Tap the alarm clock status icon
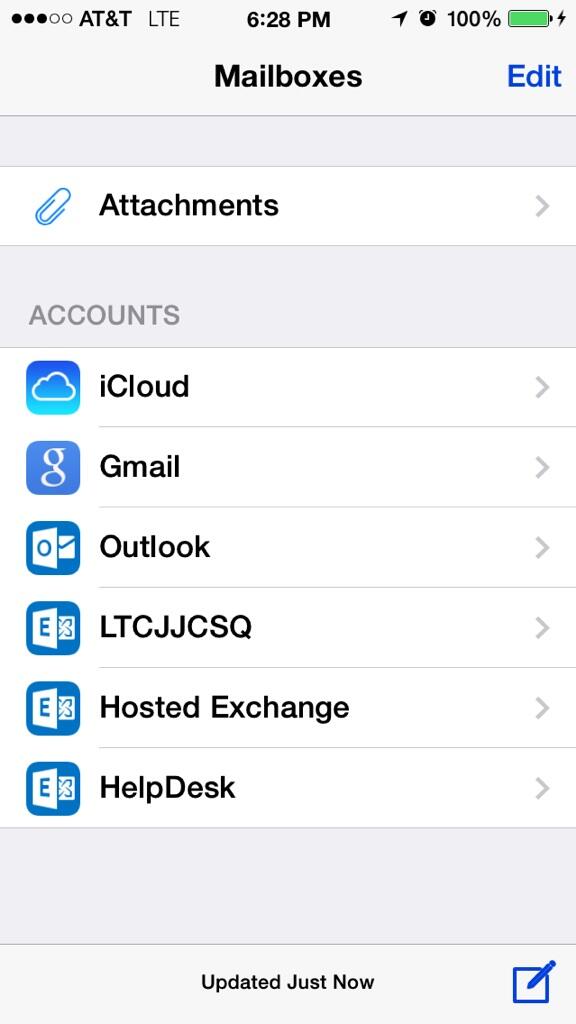 428,19
